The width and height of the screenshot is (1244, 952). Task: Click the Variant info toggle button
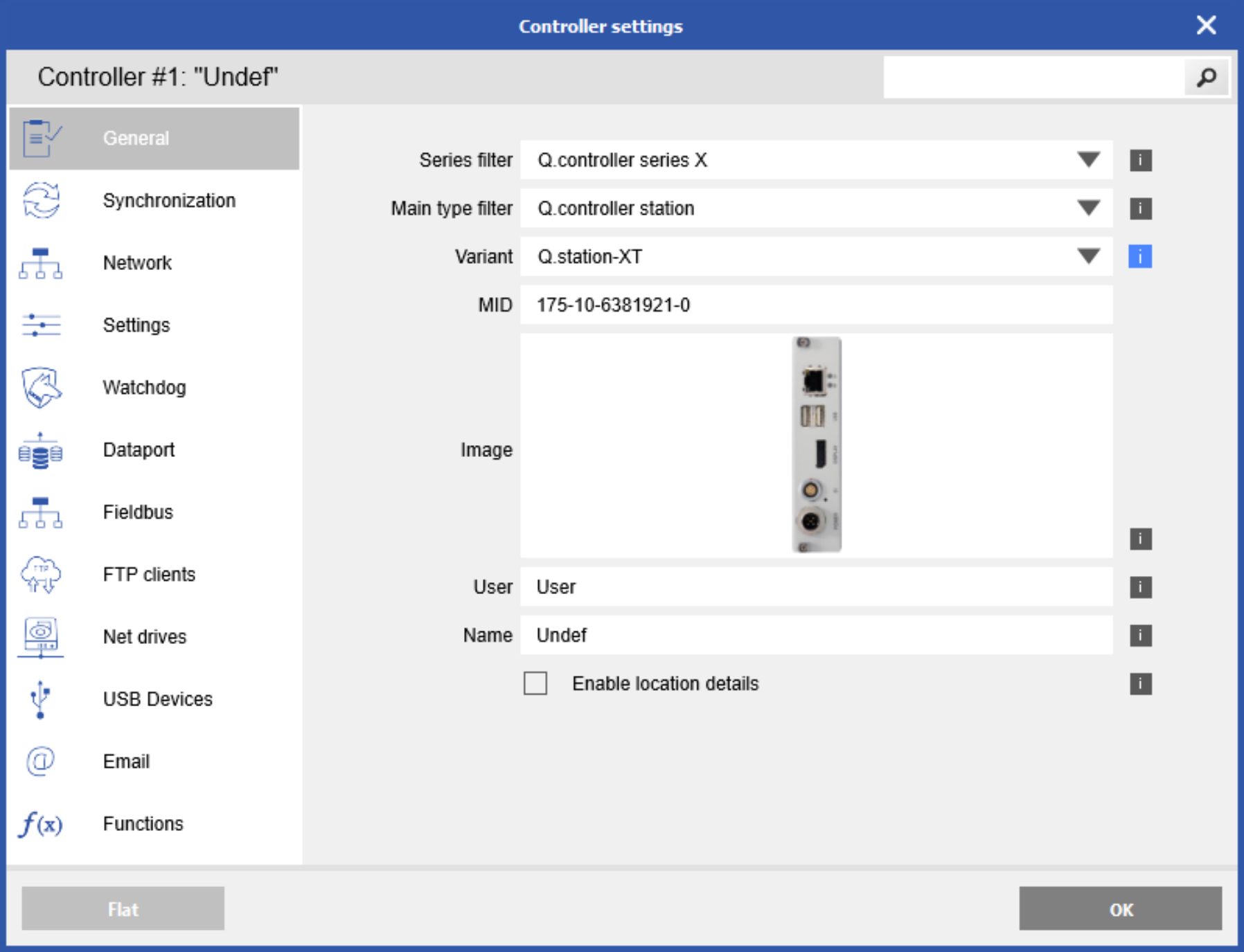point(1140,256)
